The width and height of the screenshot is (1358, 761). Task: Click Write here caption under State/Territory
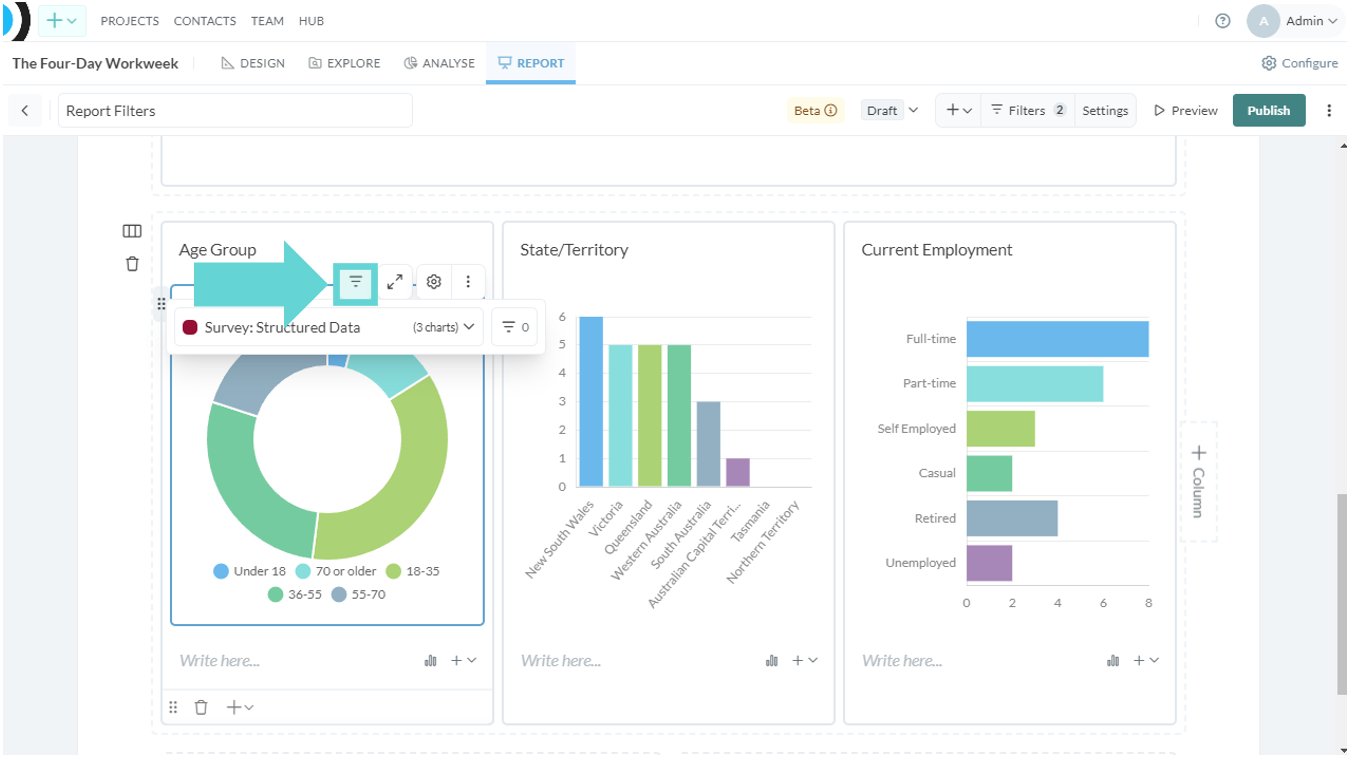click(561, 661)
